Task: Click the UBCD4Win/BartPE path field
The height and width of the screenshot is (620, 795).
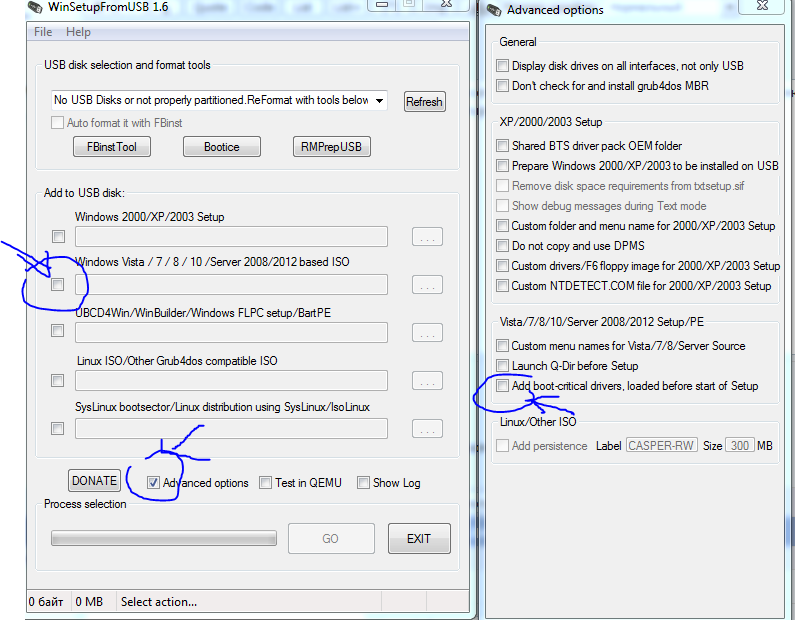Action: (231, 333)
